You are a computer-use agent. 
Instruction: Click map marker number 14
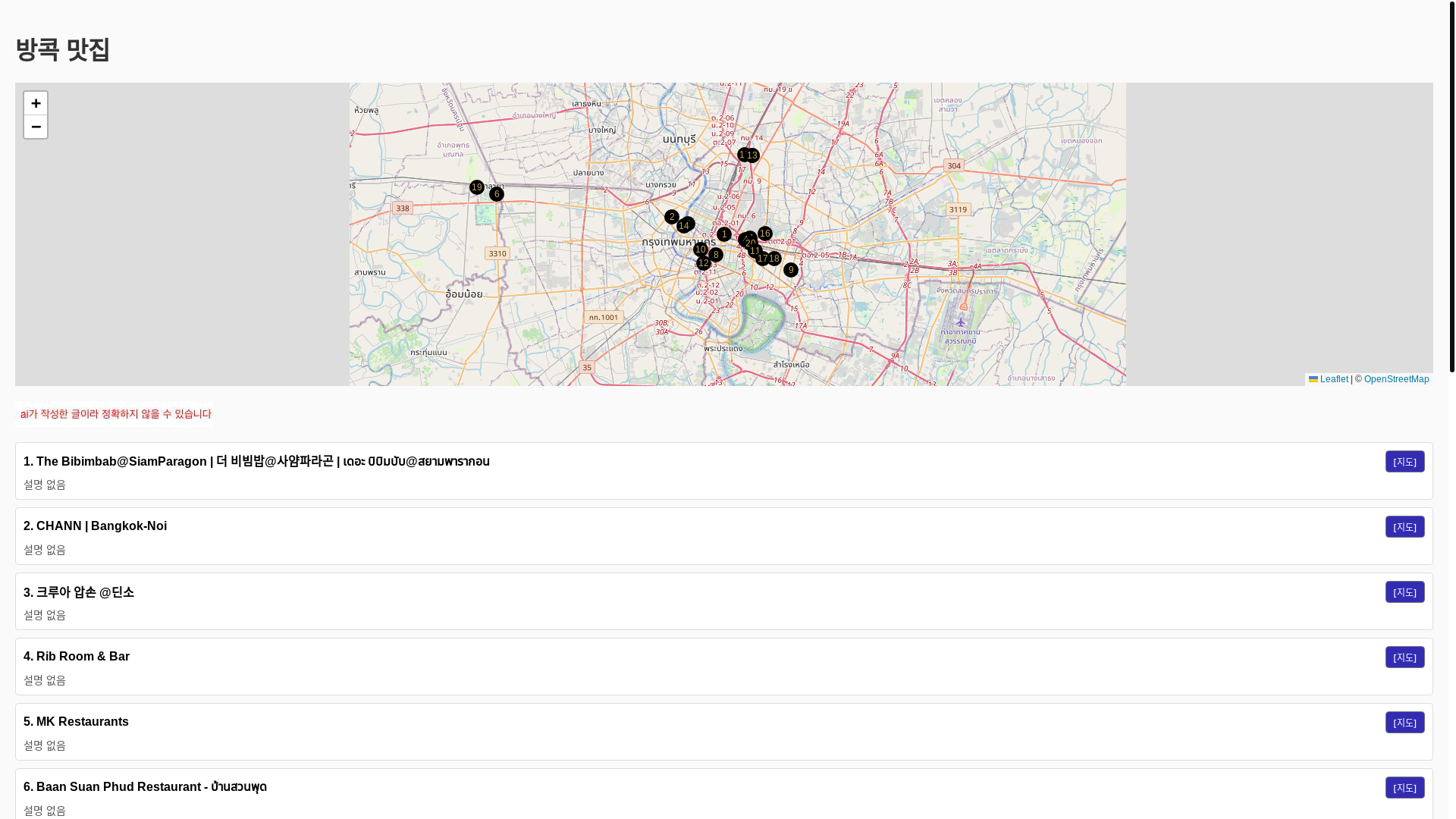point(684,226)
